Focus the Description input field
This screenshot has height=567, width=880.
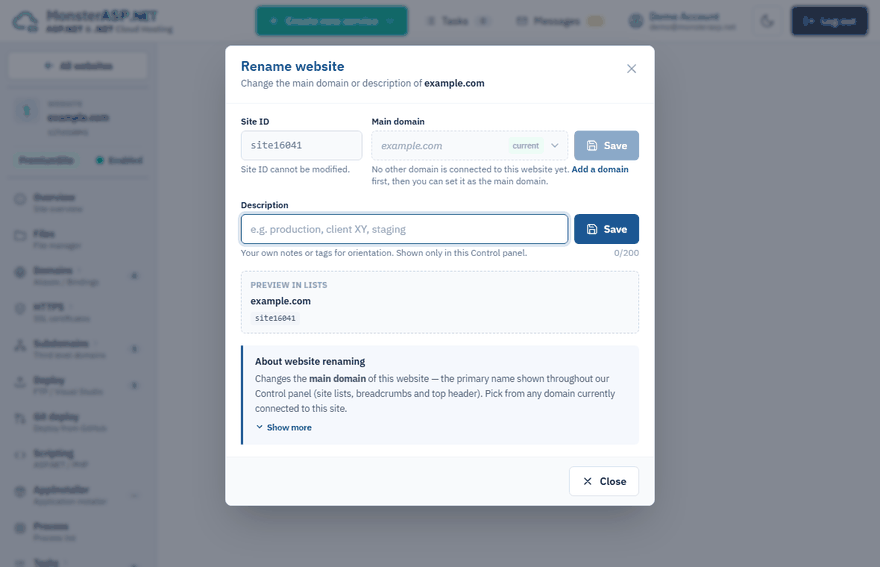coord(404,229)
